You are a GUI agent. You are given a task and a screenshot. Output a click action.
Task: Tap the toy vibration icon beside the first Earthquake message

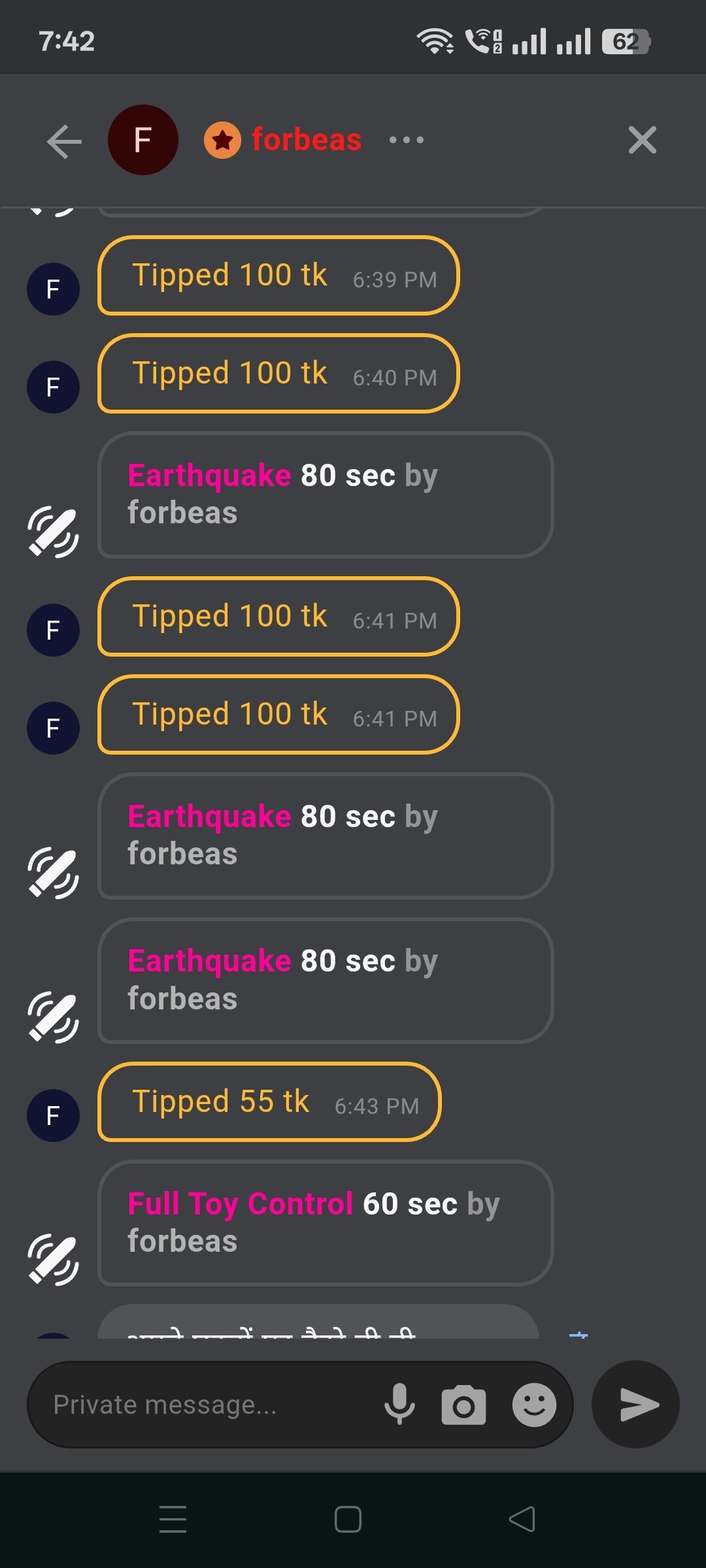point(53,532)
